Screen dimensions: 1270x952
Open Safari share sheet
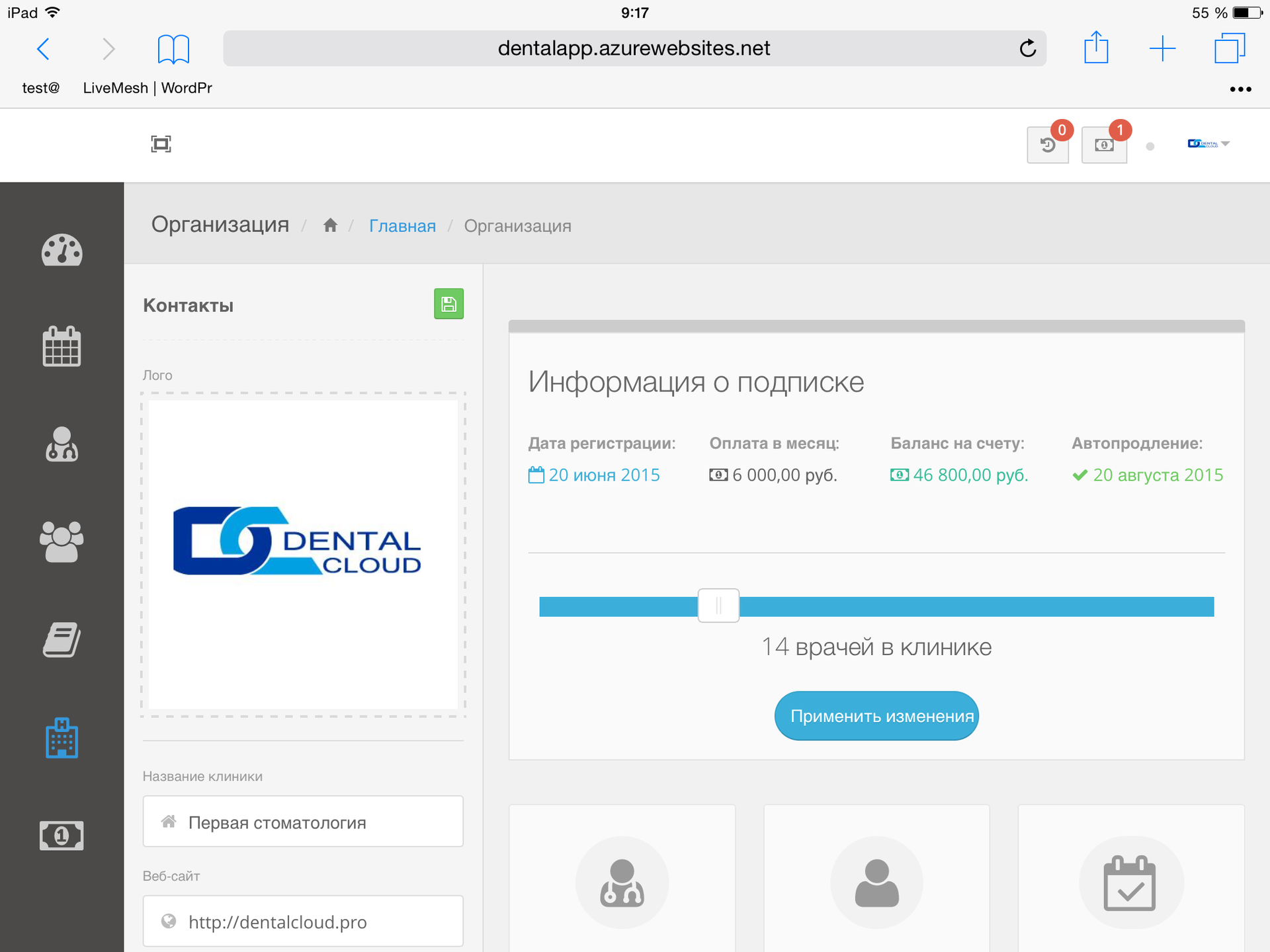click(x=1096, y=48)
